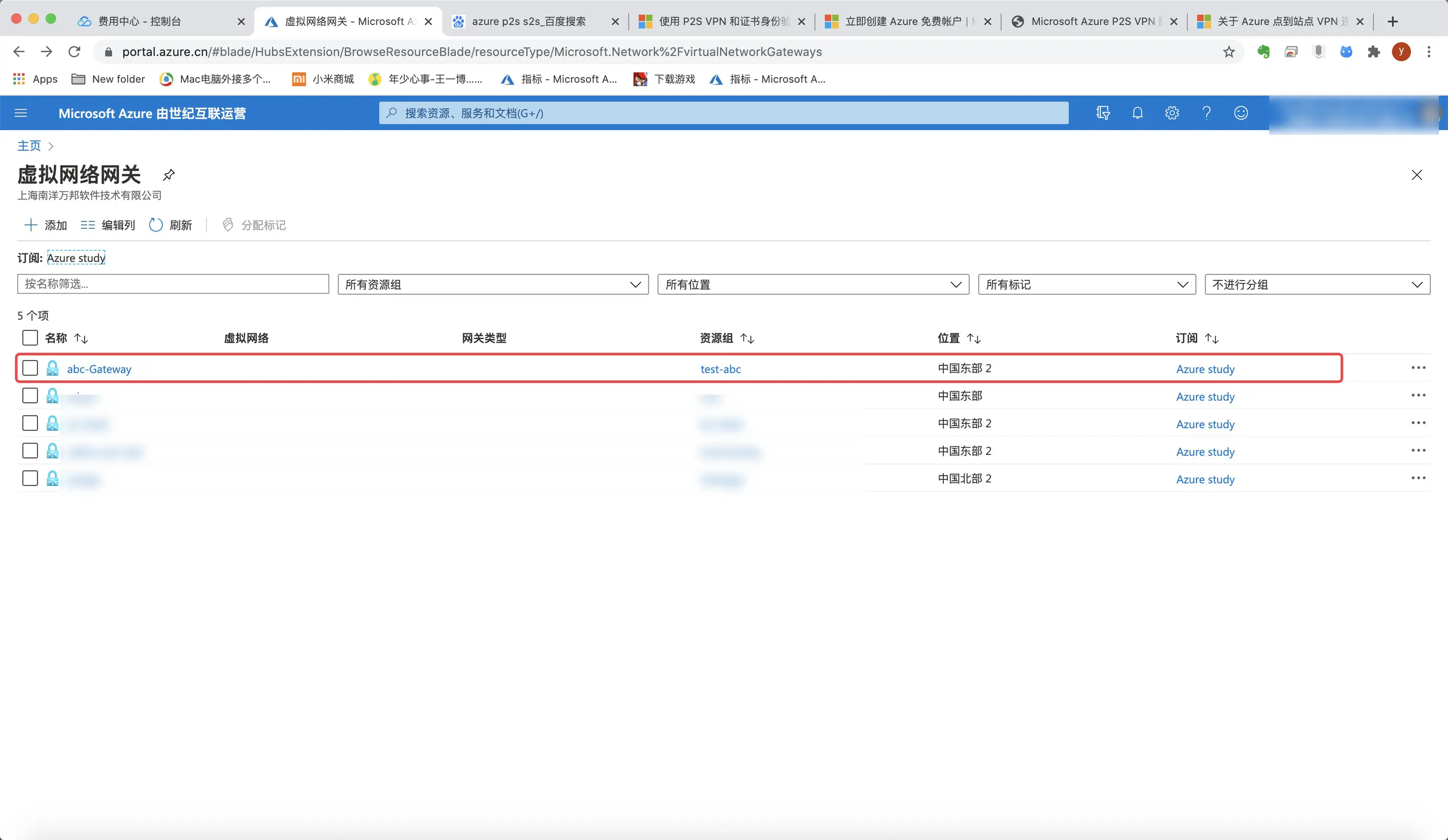Pin the virtual network gateways blade
Viewport: 1448px width, 840px height.
169,175
